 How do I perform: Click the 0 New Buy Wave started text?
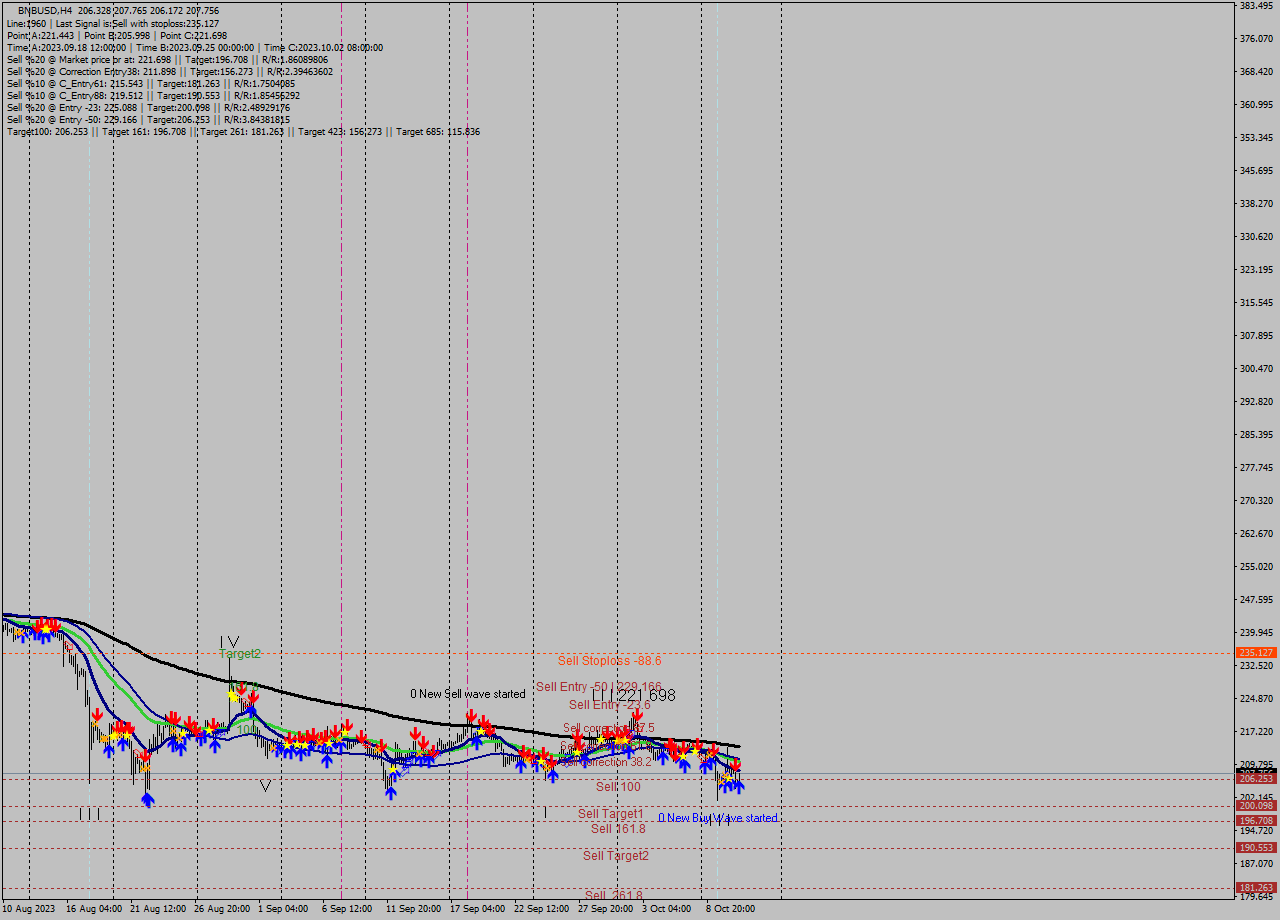click(x=718, y=818)
